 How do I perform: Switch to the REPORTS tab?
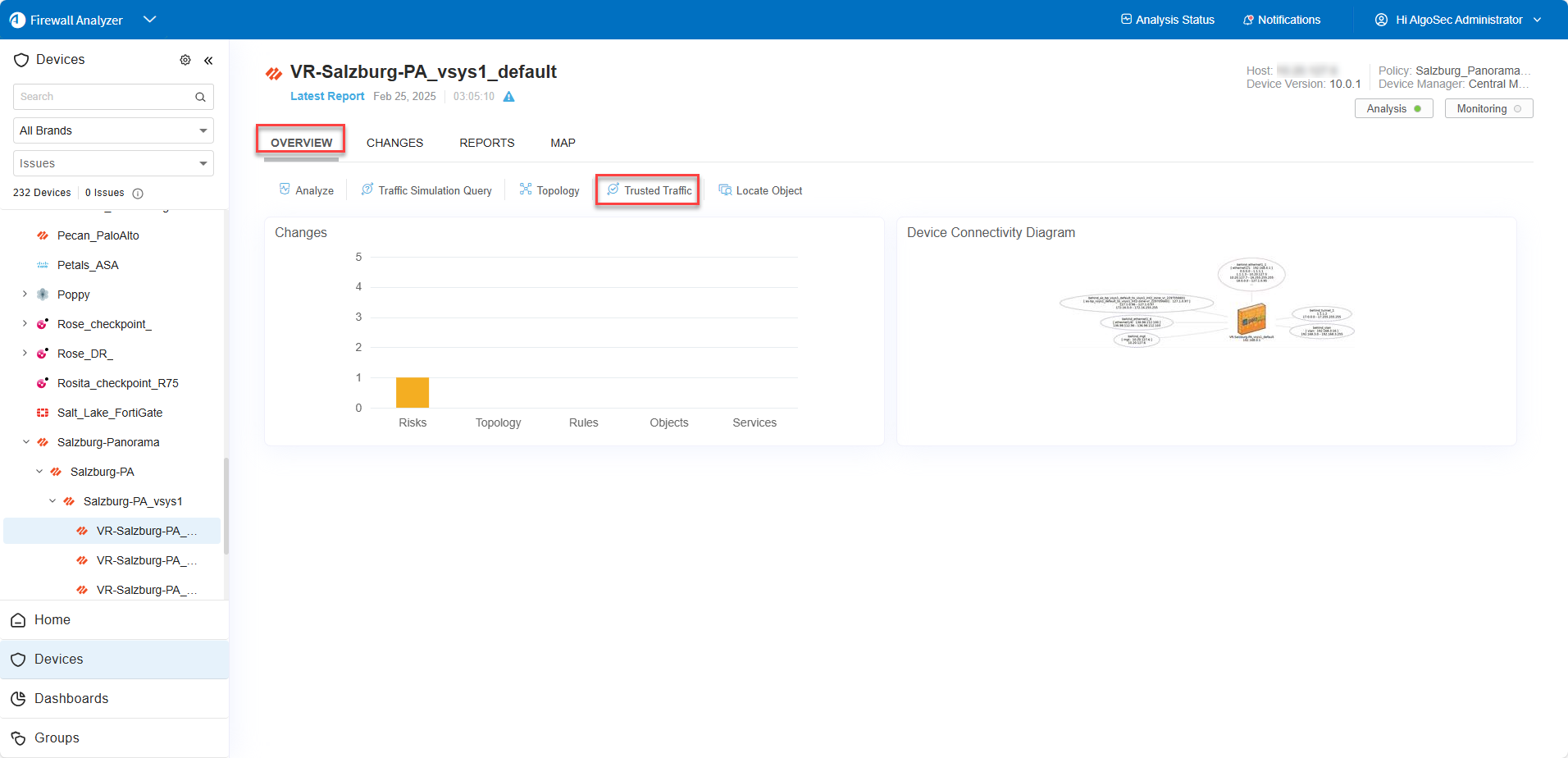(487, 143)
